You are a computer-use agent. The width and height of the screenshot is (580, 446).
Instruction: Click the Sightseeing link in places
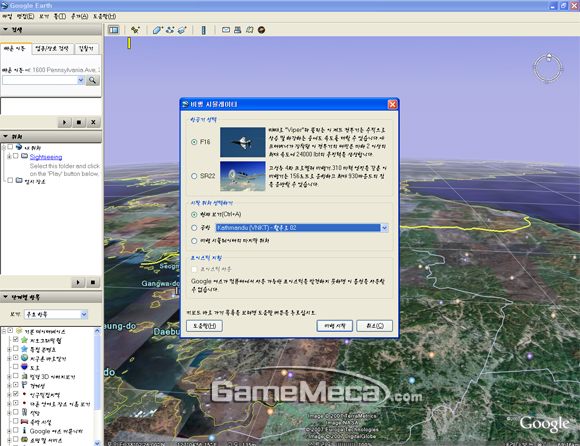click(x=46, y=157)
